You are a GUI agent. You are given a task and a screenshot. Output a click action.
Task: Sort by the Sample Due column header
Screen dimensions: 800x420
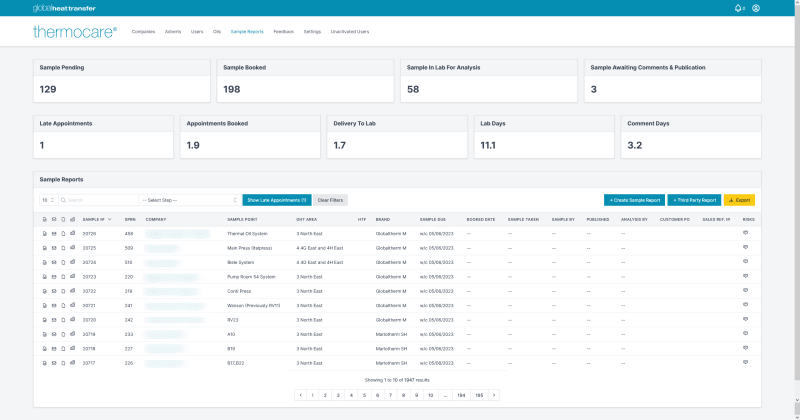pos(432,219)
